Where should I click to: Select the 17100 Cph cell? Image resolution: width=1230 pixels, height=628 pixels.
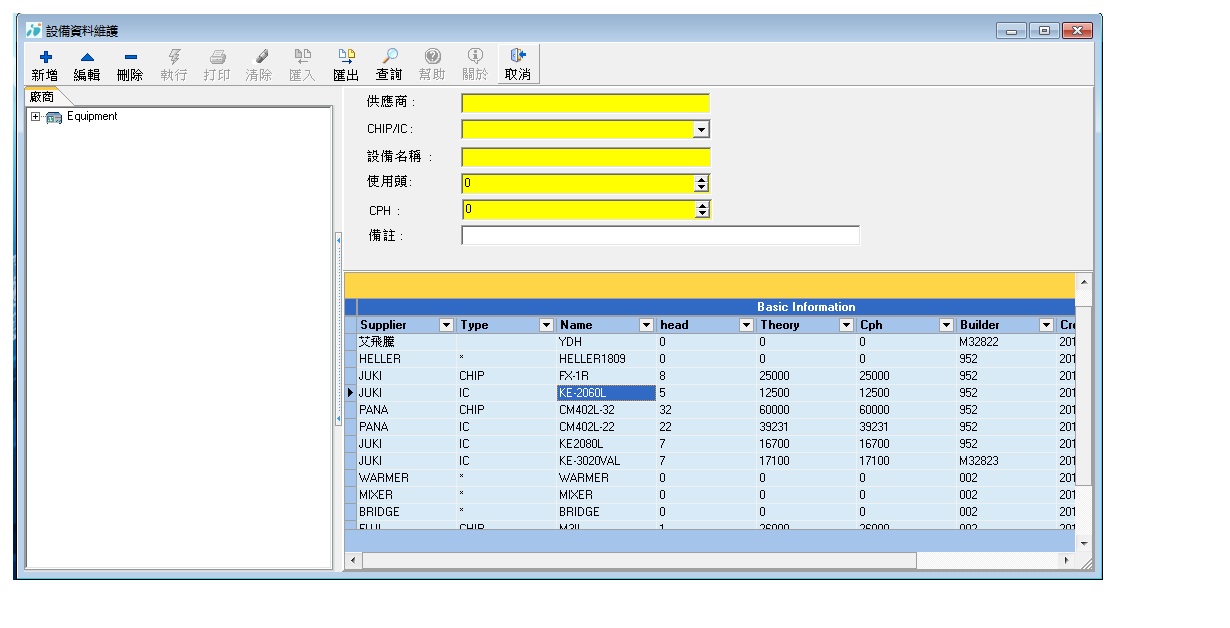click(906, 461)
